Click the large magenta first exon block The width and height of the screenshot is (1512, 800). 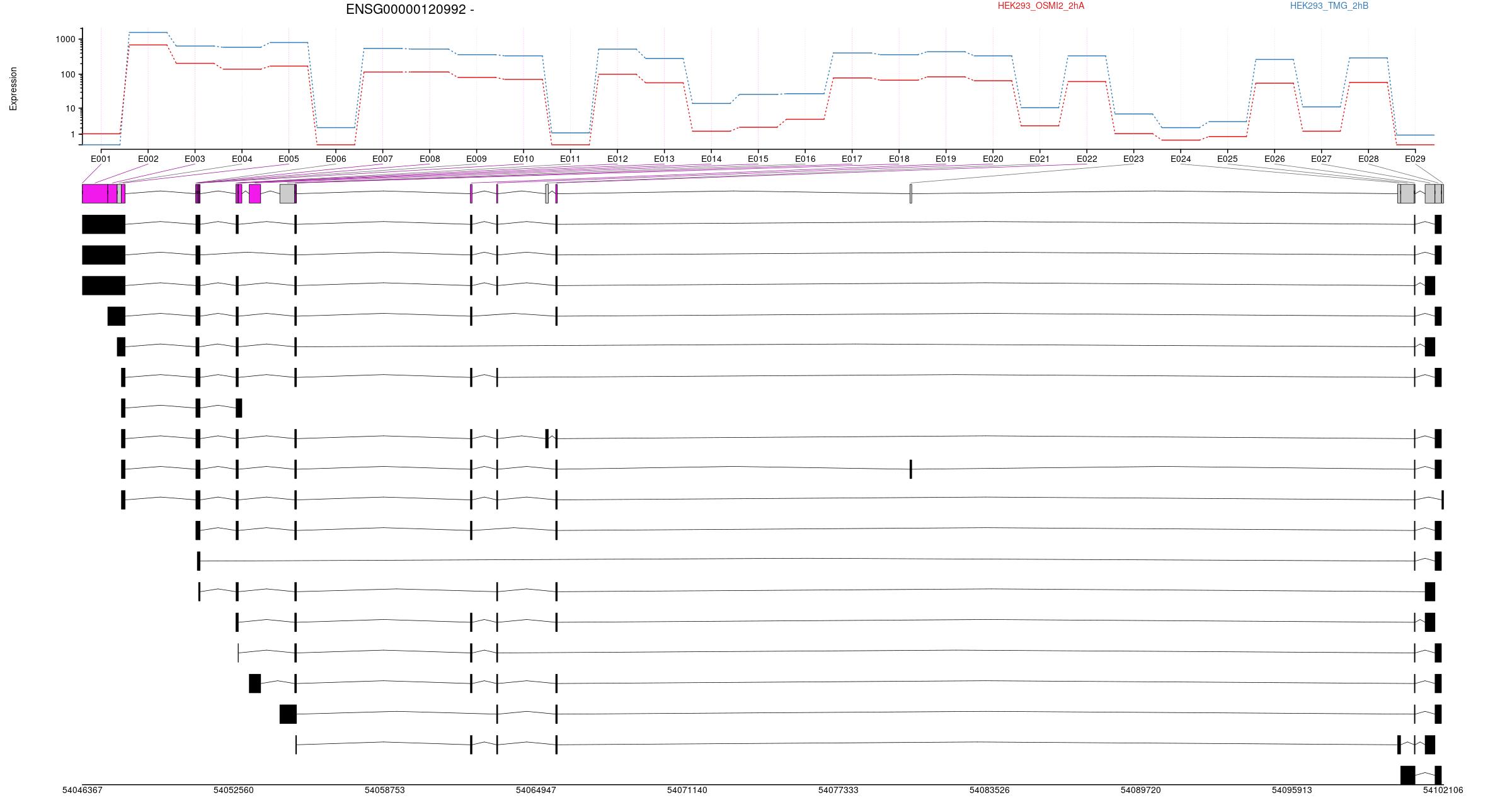point(95,193)
